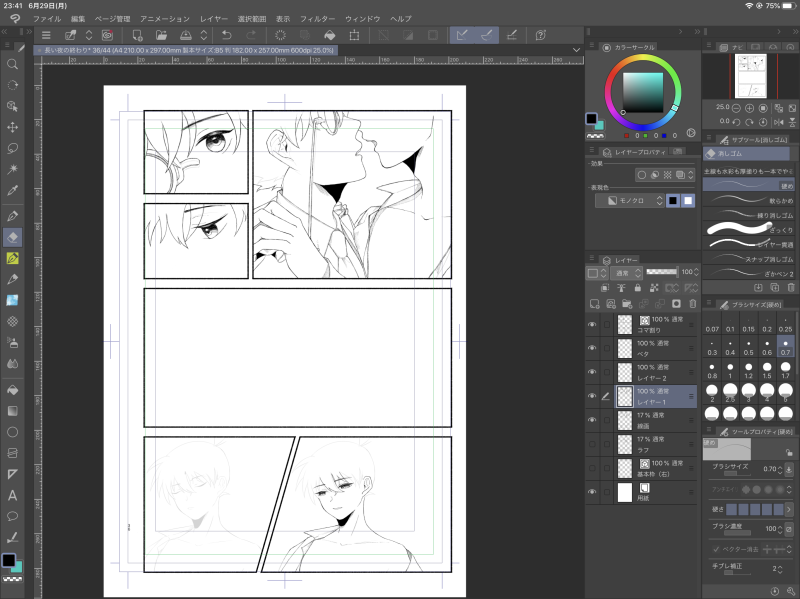Toggle ベクター消去 checkbox
Viewport: 800px width, 599px height.
[x=716, y=549]
